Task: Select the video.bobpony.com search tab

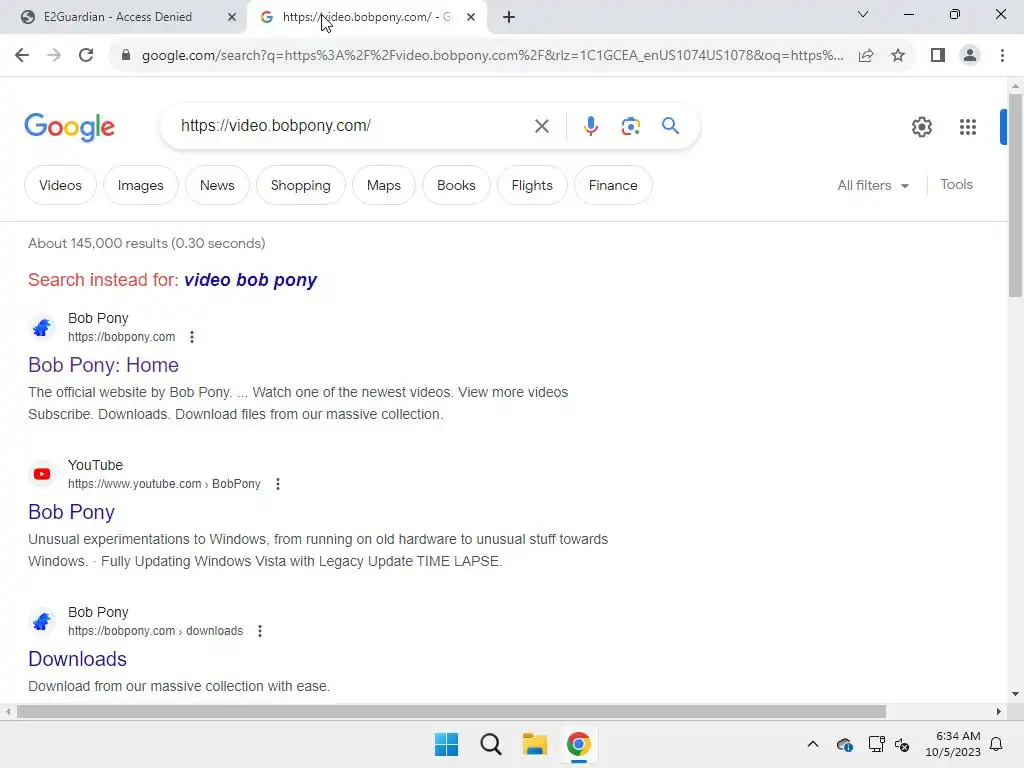Action: click(368, 18)
